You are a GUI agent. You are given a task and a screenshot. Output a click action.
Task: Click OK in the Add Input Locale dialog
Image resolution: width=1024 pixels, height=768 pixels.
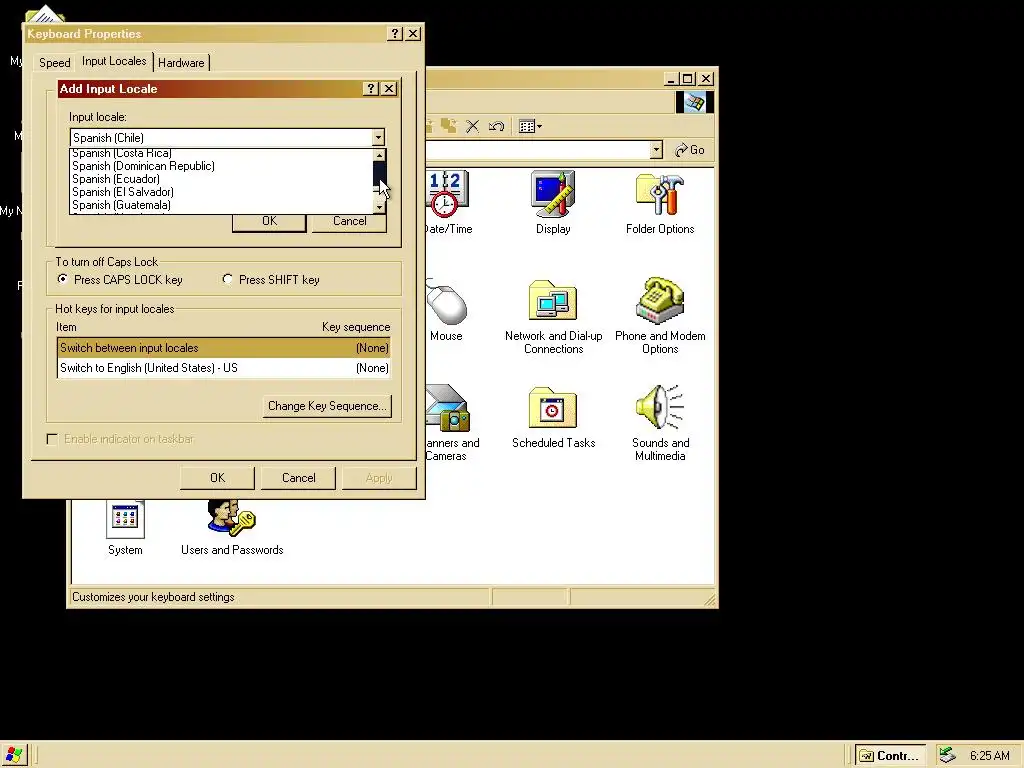click(x=269, y=221)
